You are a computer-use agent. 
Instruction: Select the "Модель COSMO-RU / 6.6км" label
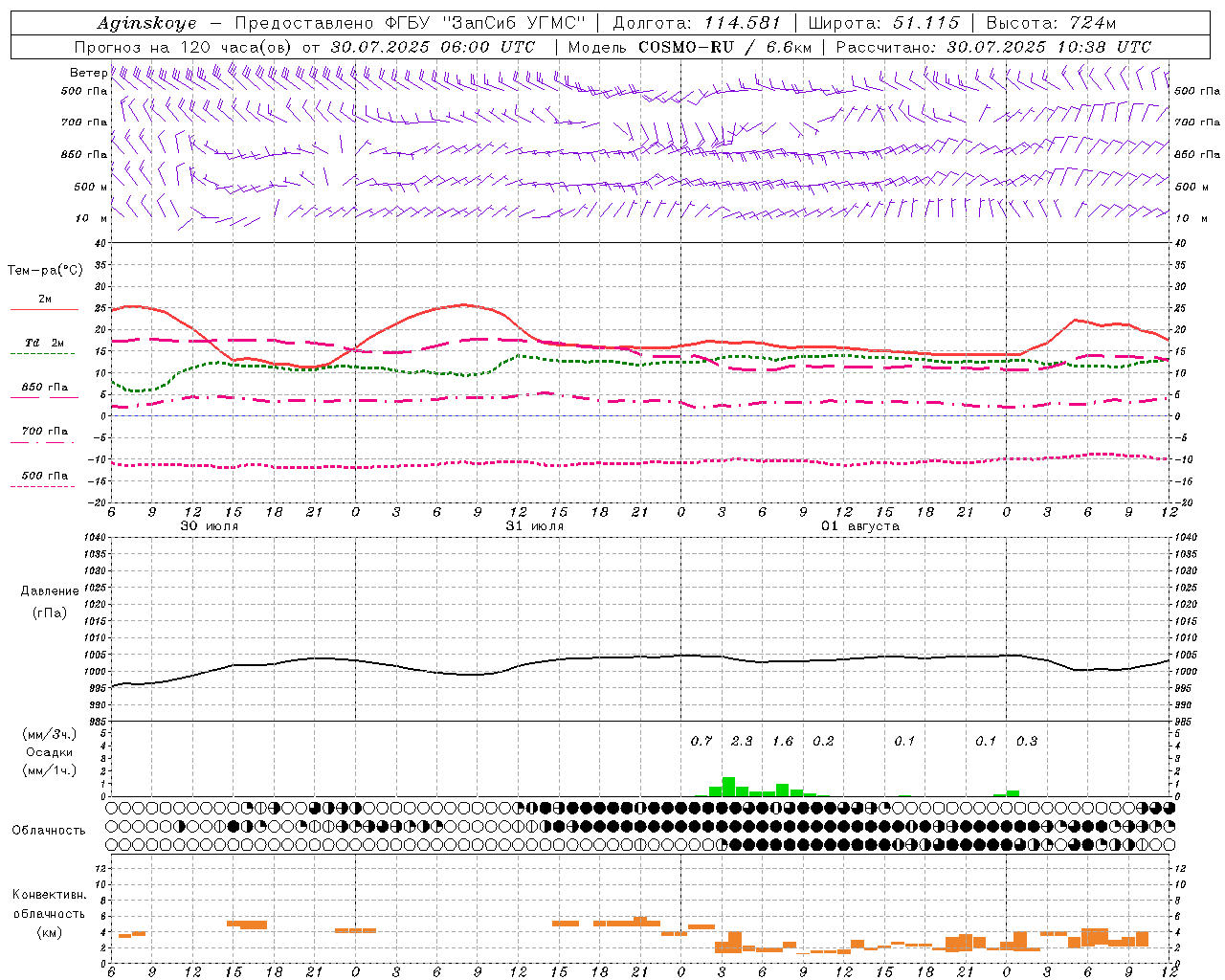[x=690, y=47]
